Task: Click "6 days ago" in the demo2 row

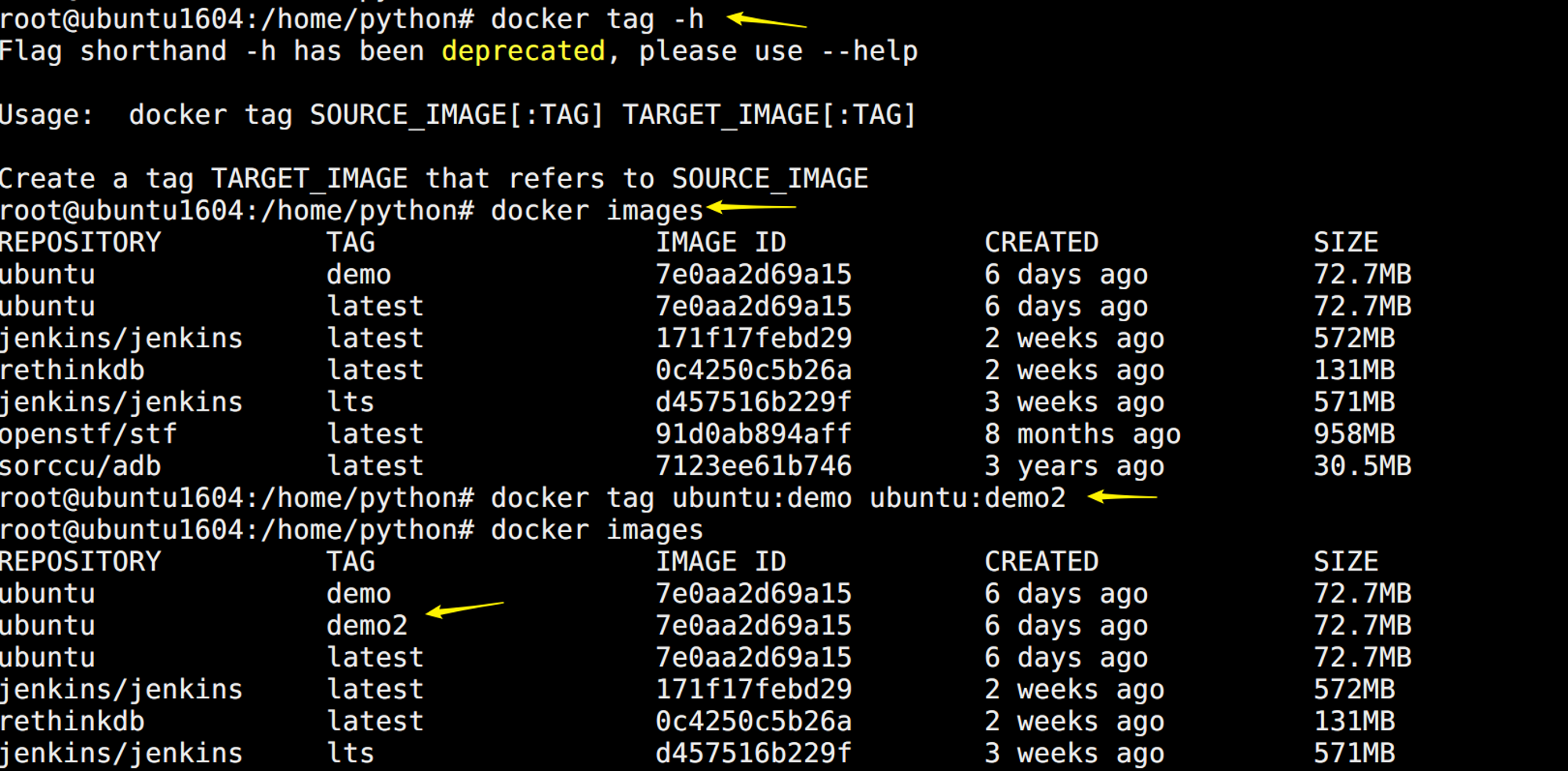Action: point(1066,626)
